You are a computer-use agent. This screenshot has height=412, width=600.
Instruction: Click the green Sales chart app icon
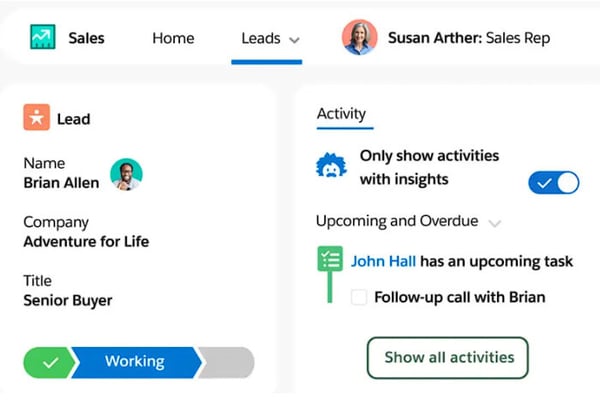40,39
